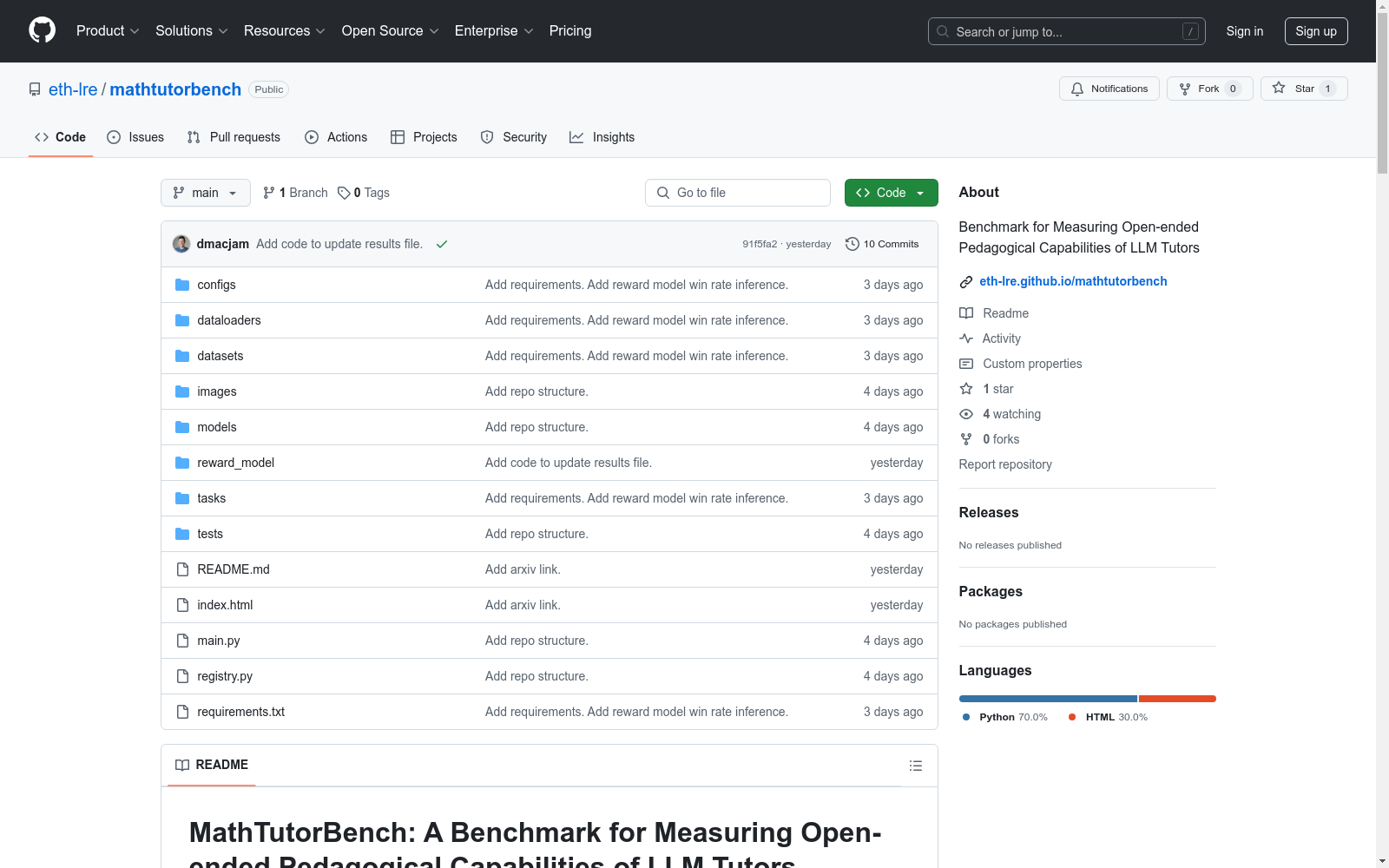The width and height of the screenshot is (1389, 868).
Task: Open the Insights tab
Action: [x=602, y=137]
